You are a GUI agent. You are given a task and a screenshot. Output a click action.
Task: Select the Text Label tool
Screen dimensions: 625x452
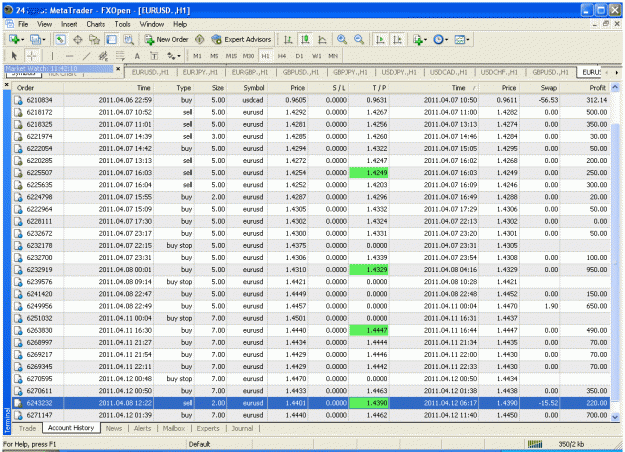point(154,56)
